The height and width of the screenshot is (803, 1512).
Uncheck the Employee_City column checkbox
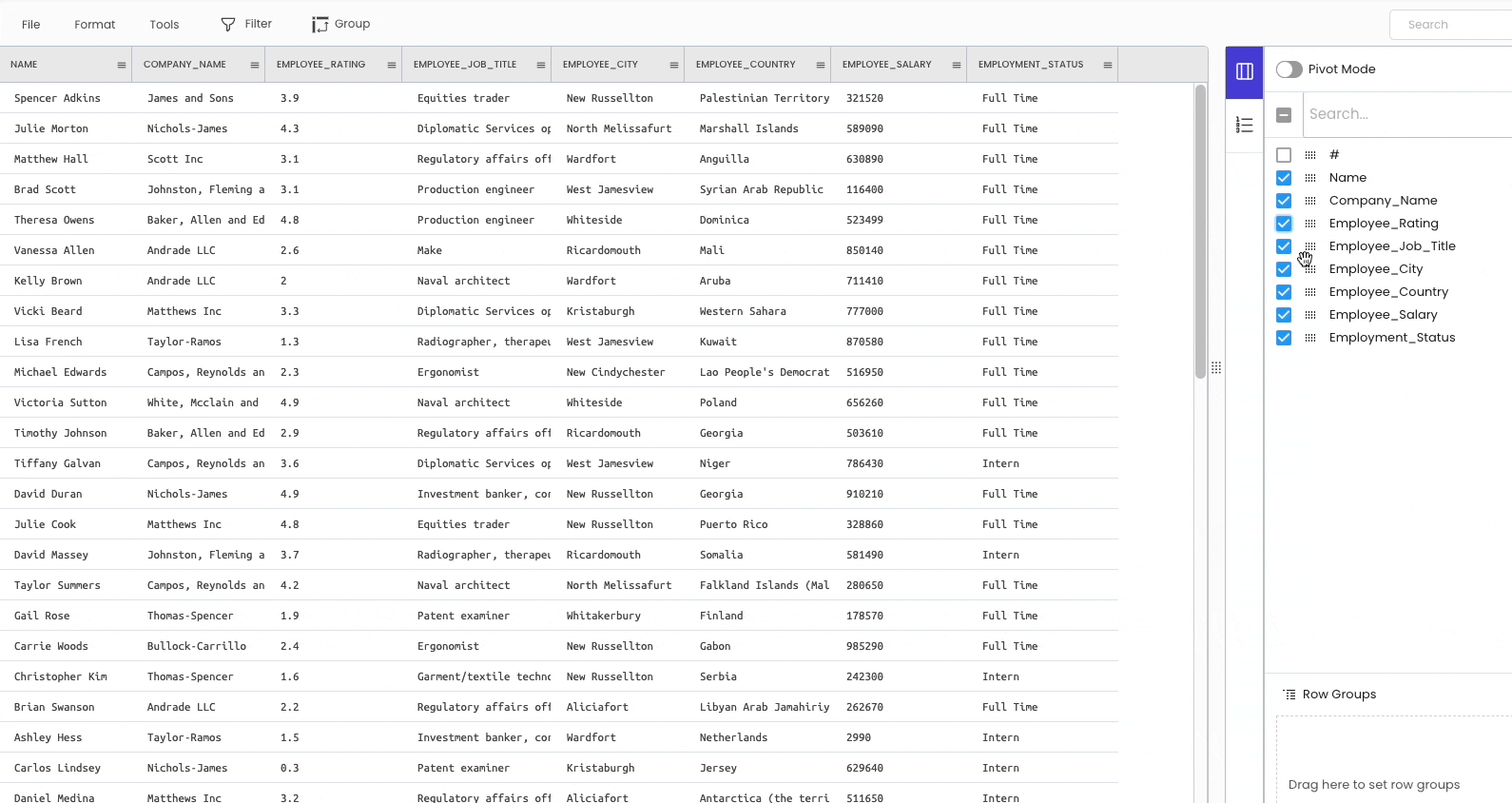[1284, 269]
